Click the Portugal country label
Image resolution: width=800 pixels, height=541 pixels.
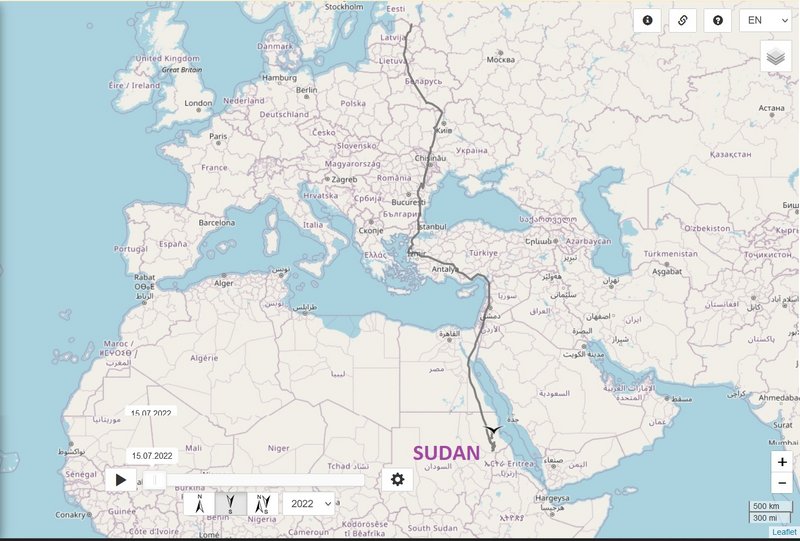point(131,249)
